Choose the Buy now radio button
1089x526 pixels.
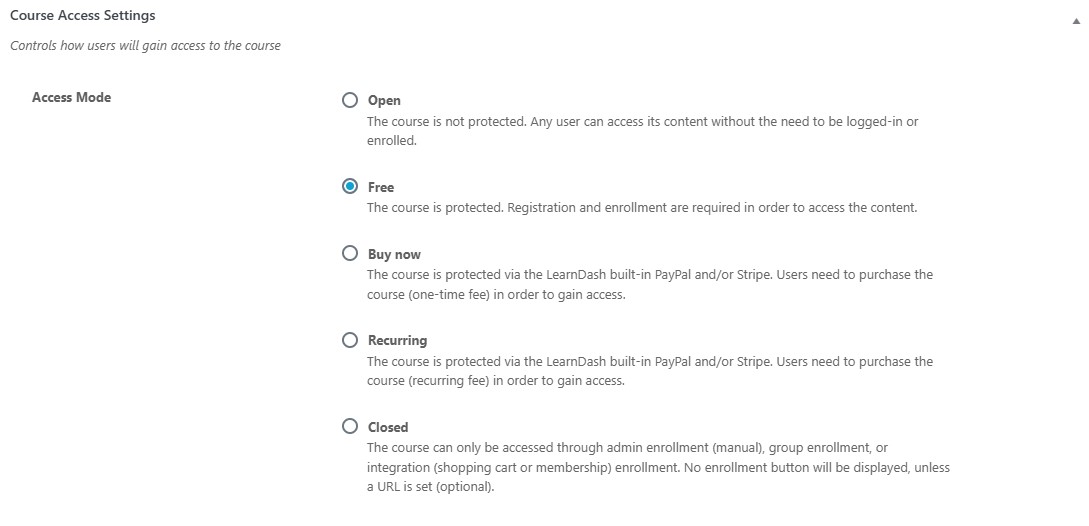pyautogui.click(x=350, y=254)
